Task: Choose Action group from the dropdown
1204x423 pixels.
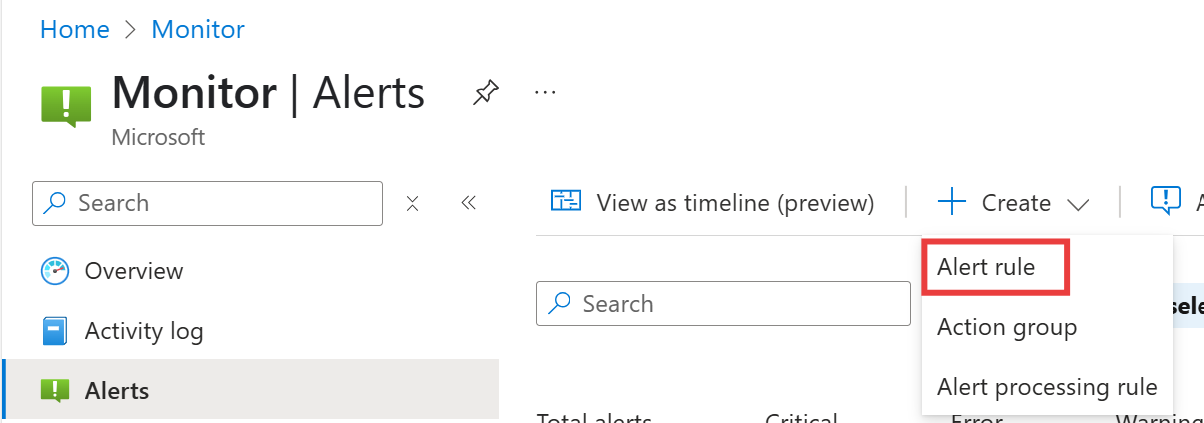Action: click(1006, 327)
